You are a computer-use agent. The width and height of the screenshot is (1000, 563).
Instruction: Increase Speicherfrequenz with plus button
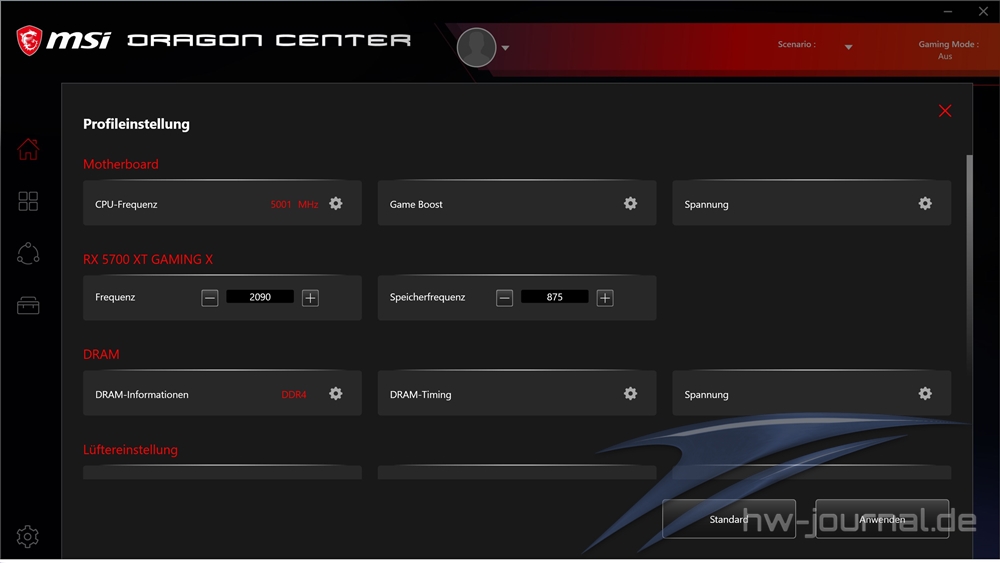(x=605, y=298)
